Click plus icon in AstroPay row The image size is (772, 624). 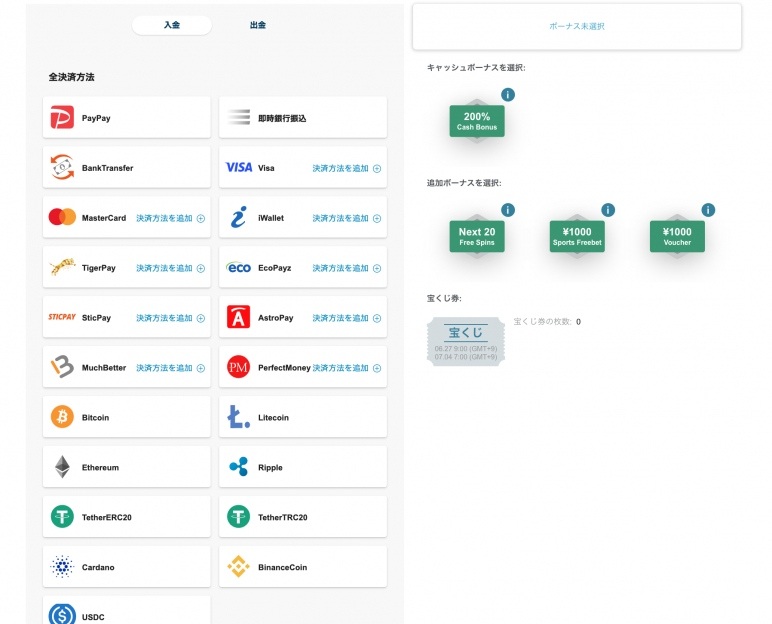[x=377, y=318]
